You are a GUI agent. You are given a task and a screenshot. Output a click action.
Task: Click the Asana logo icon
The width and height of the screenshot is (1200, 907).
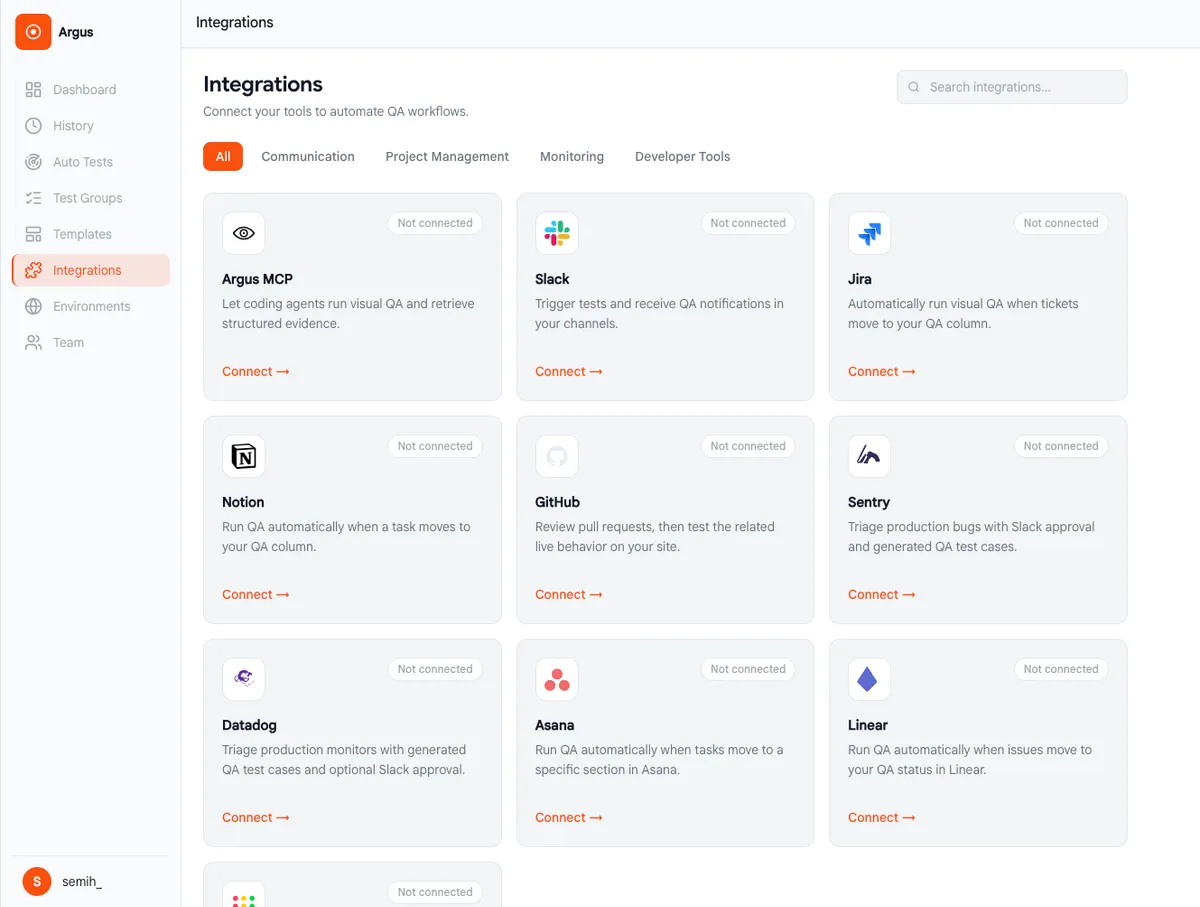(x=557, y=679)
